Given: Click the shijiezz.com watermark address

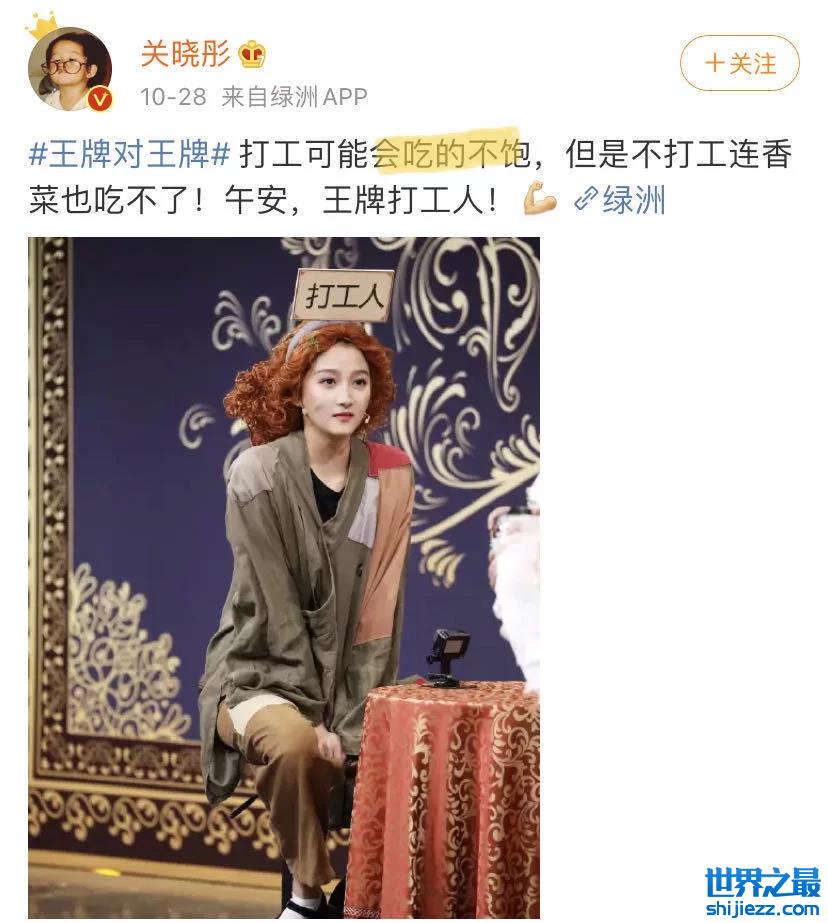Looking at the screenshot, I should pyautogui.click(x=762, y=908).
